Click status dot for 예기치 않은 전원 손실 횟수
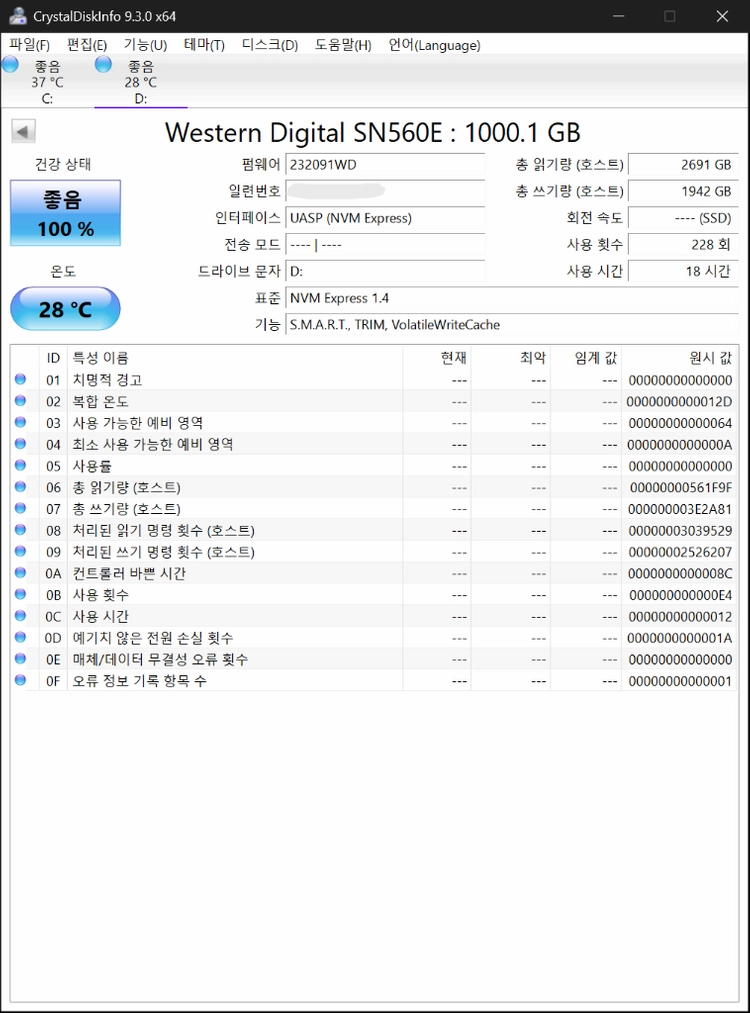 (x=21, y=637)
